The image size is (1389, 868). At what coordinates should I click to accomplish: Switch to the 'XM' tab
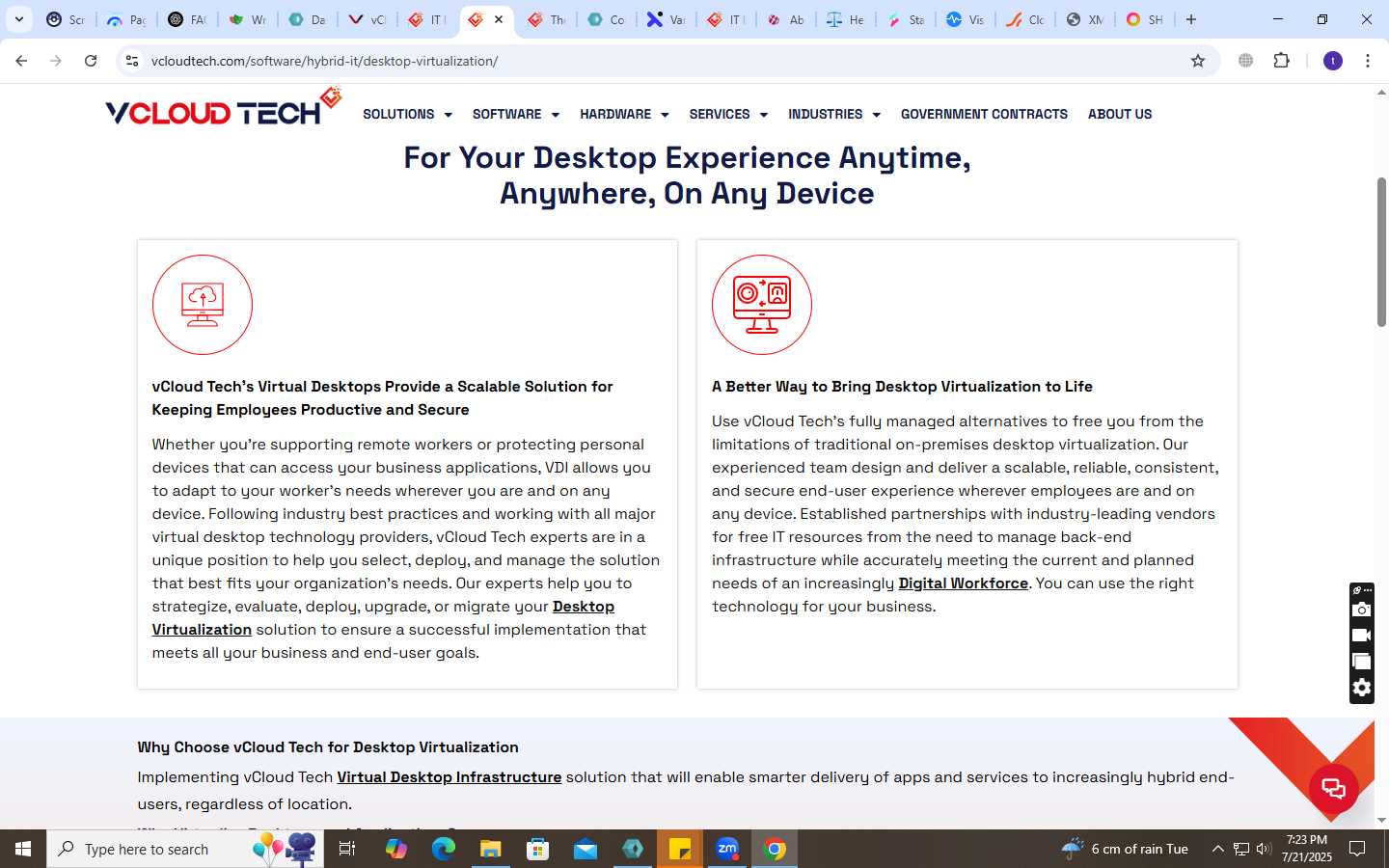click(x=1084, y=19)
